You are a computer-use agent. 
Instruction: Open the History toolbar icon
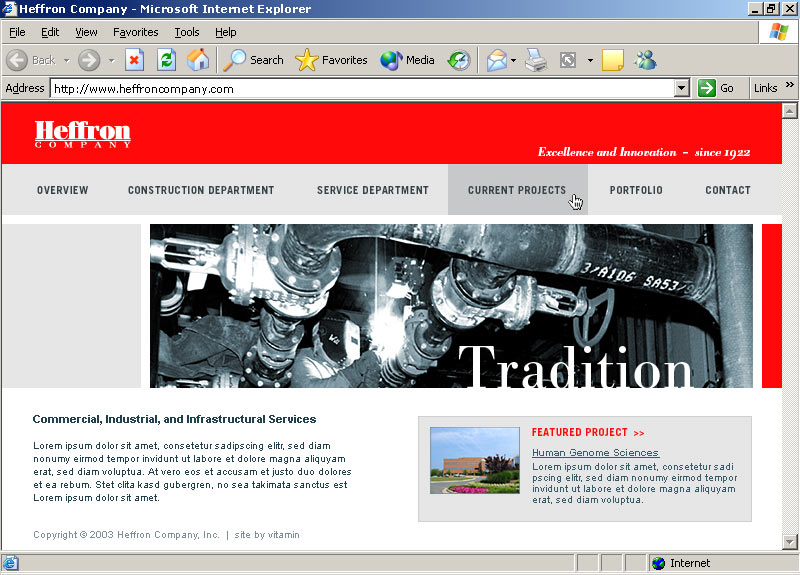pyautogui.click(x=459, y=60)
